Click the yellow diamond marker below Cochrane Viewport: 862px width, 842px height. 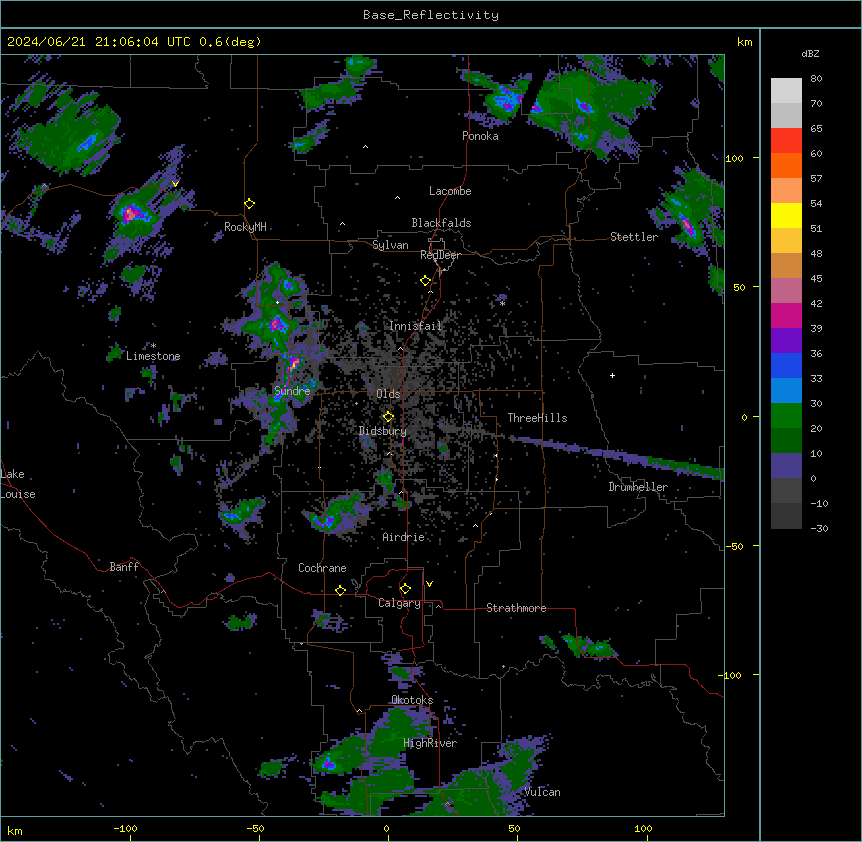[340, 590]
